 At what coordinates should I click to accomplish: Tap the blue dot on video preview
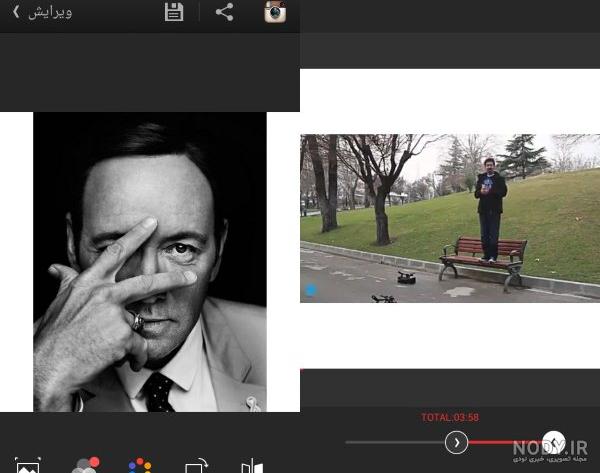tap(311, 290)
